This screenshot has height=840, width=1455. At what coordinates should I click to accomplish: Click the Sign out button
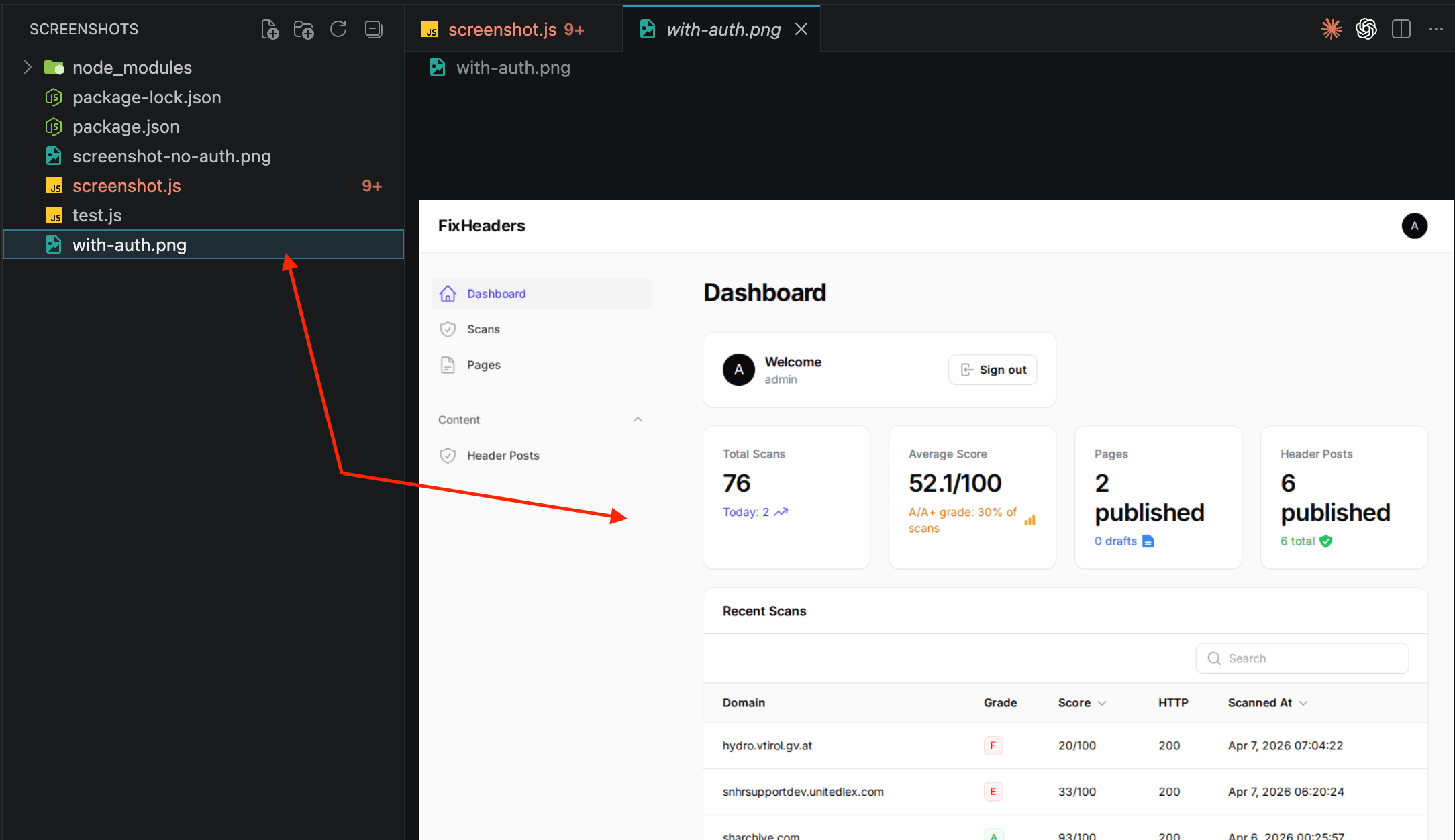coord(992,370)
